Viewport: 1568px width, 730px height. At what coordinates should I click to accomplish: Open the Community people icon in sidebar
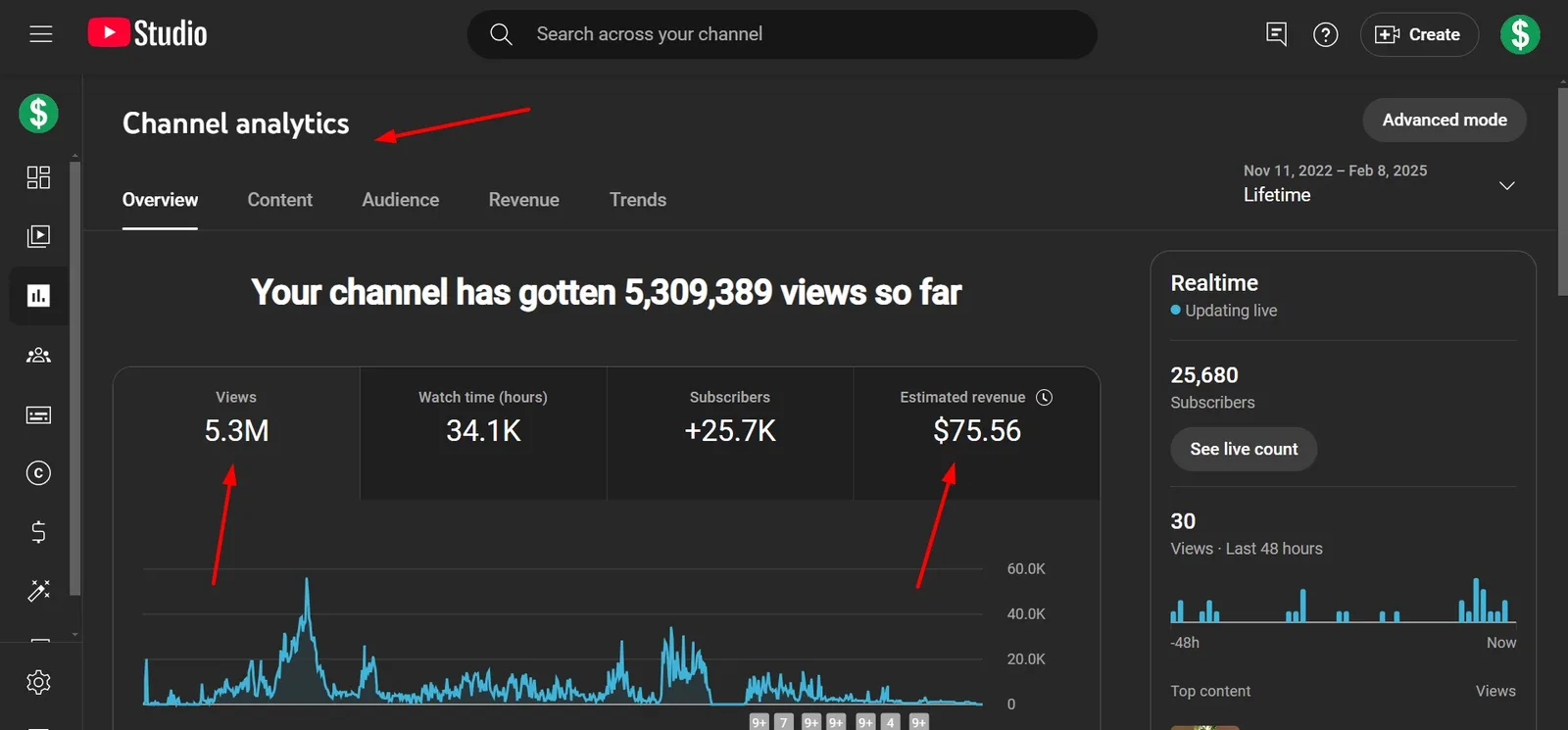(38, 356)
